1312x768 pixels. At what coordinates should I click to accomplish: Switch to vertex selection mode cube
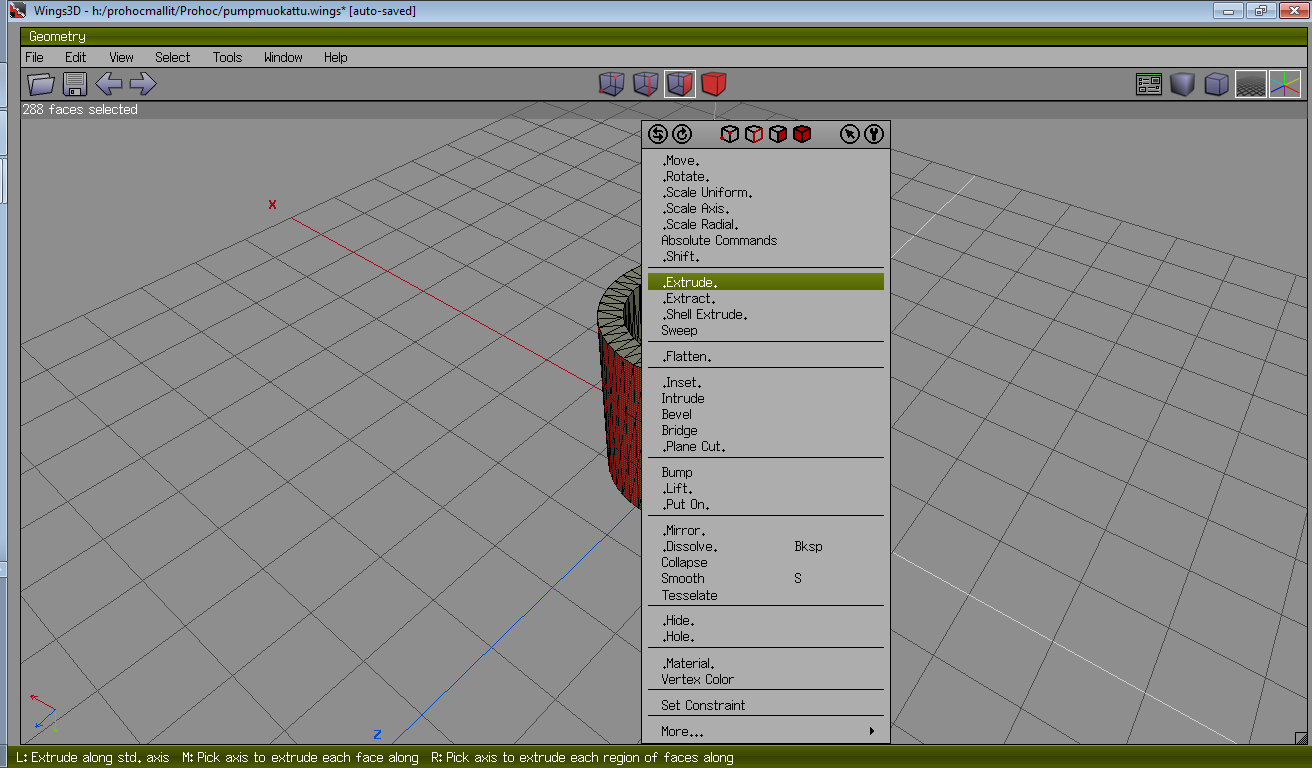coord(611,84)
